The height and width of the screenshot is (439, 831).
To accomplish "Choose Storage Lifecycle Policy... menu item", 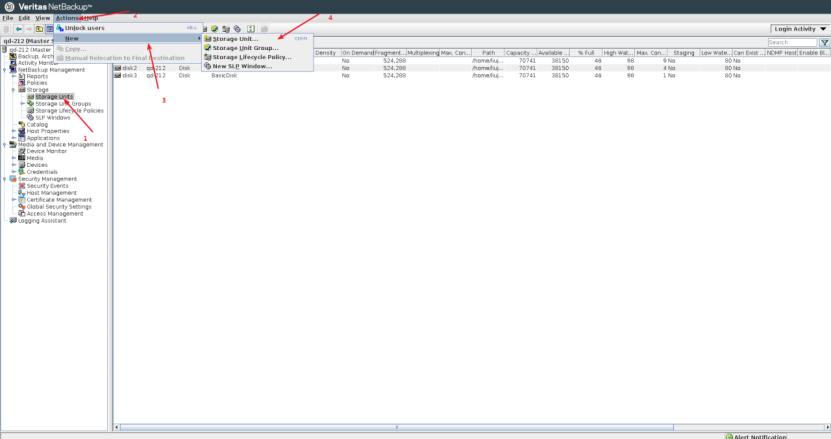I will 257,57.
